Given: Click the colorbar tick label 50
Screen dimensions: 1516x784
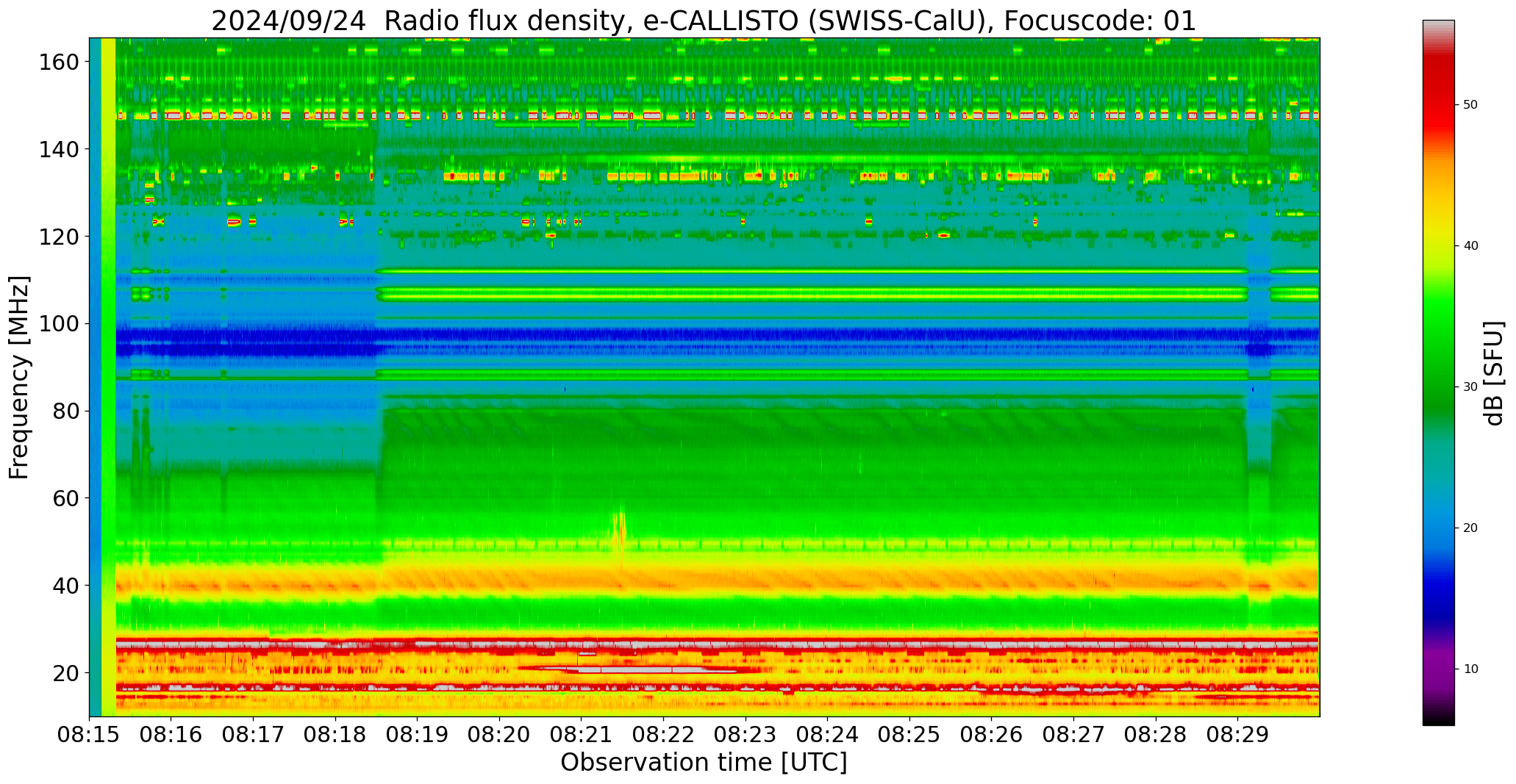Looking at the screenshot, I should coord(1470,104).
